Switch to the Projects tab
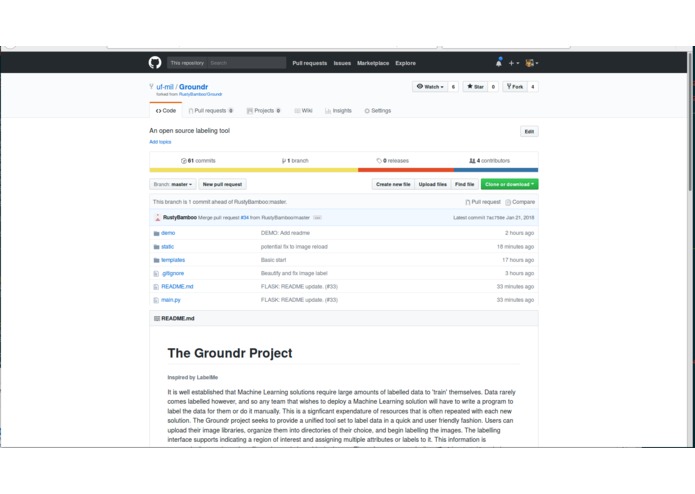The image size is (695, 494). [x=264, y=111]
